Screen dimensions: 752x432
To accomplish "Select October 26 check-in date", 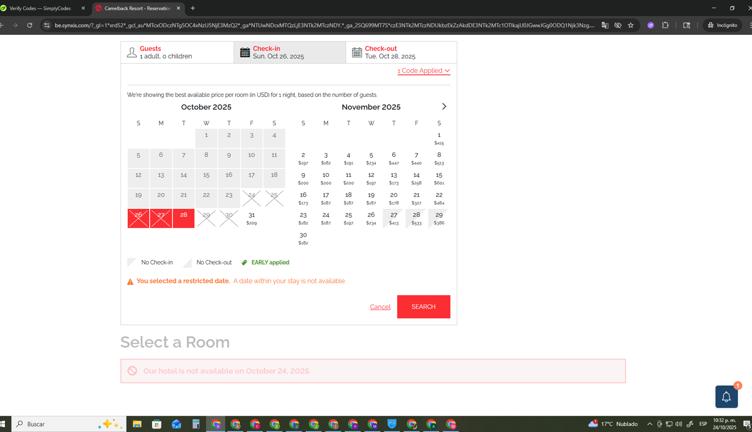I will coord(138,218).
